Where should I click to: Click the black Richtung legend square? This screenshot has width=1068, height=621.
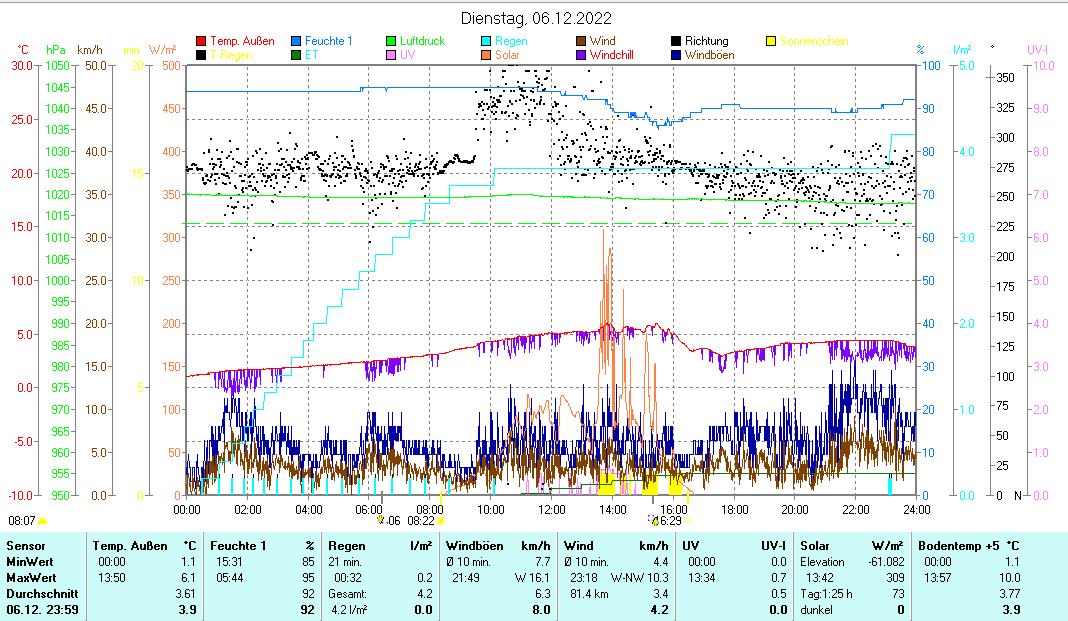point(676,42)
